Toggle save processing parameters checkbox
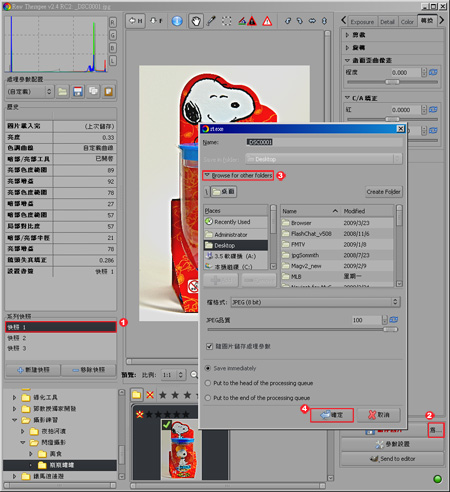The image size is (450, 492). [x=209, y=346]
